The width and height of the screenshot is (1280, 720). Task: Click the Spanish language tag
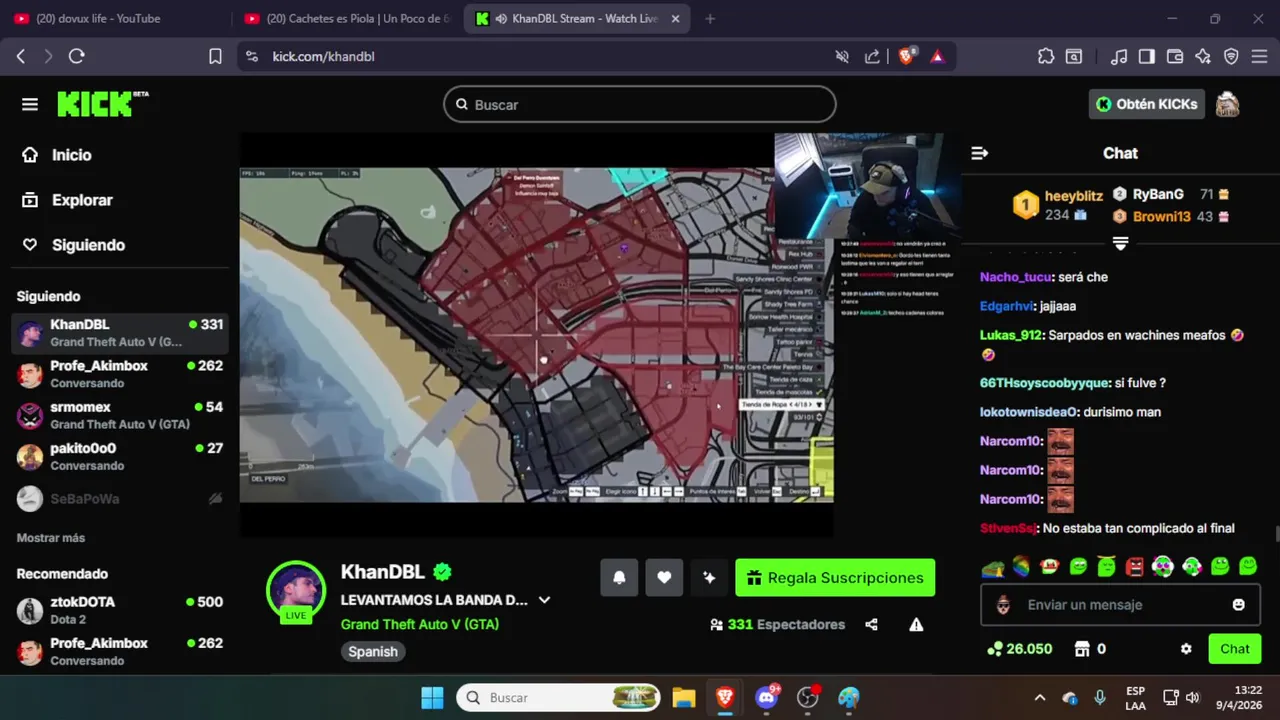[x=373, y=651]
